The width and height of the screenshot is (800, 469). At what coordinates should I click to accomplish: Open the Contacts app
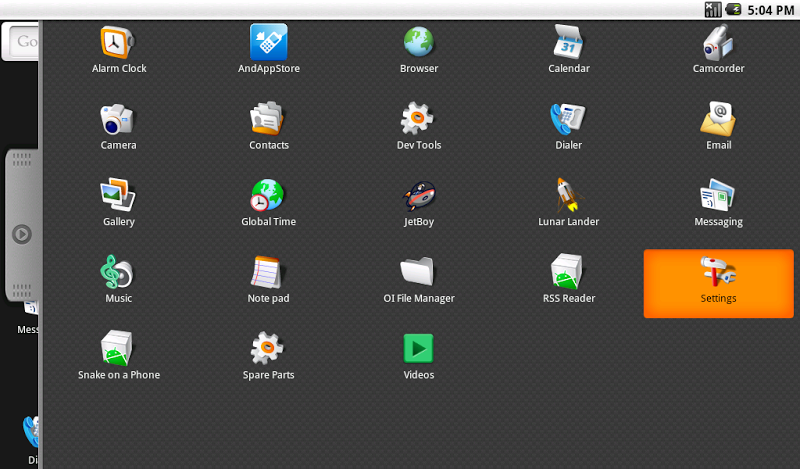[x=268, y=127]
